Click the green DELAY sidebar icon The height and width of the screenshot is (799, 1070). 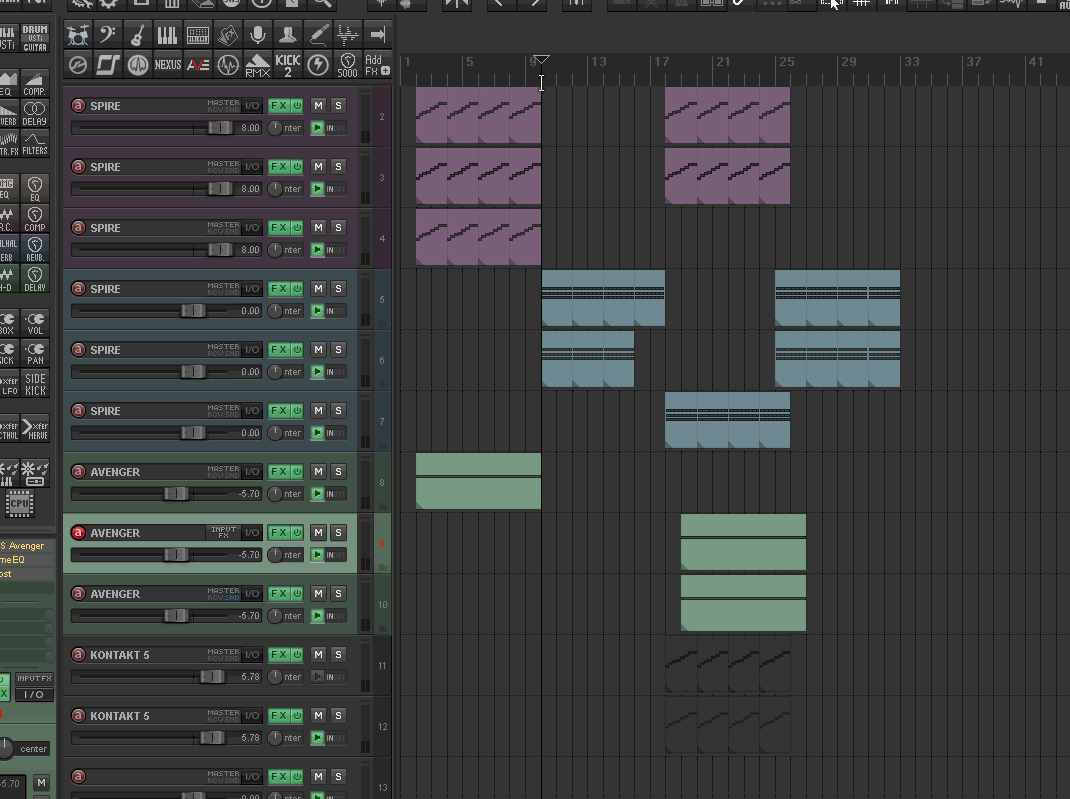coord(35,279)
